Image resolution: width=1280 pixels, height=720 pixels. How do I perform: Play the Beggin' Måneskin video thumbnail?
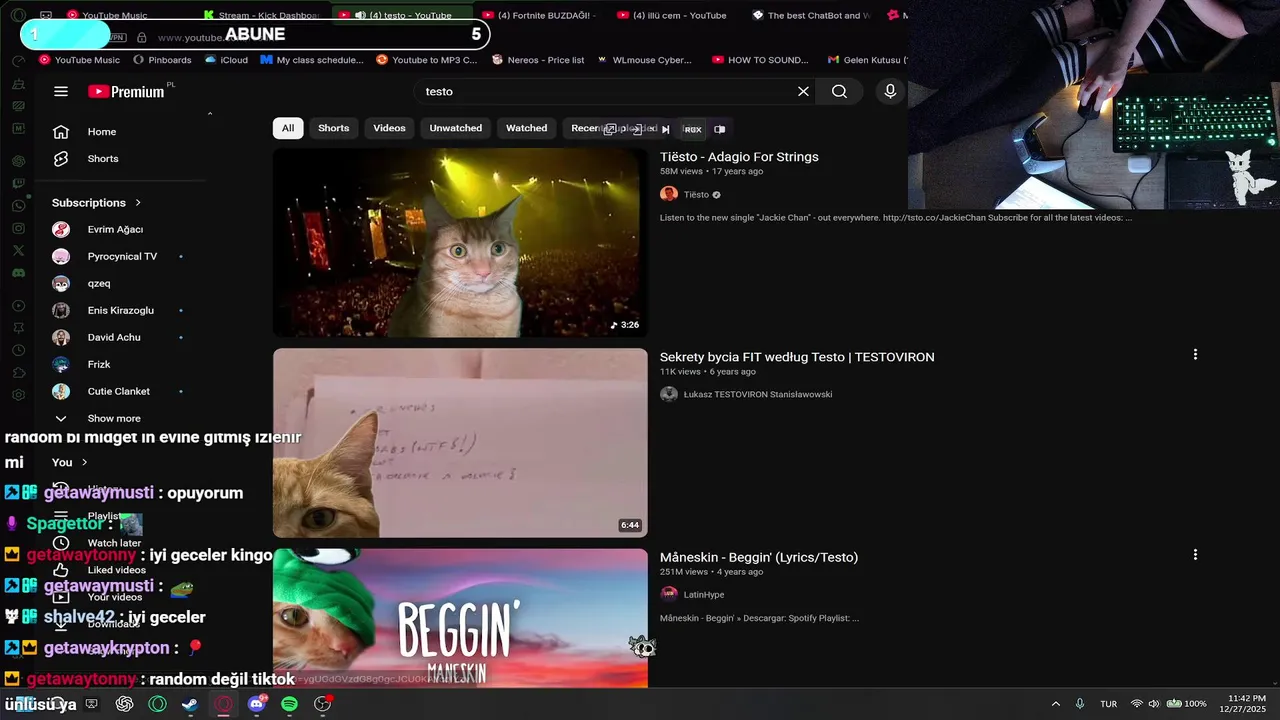click(x=460, y=618)
